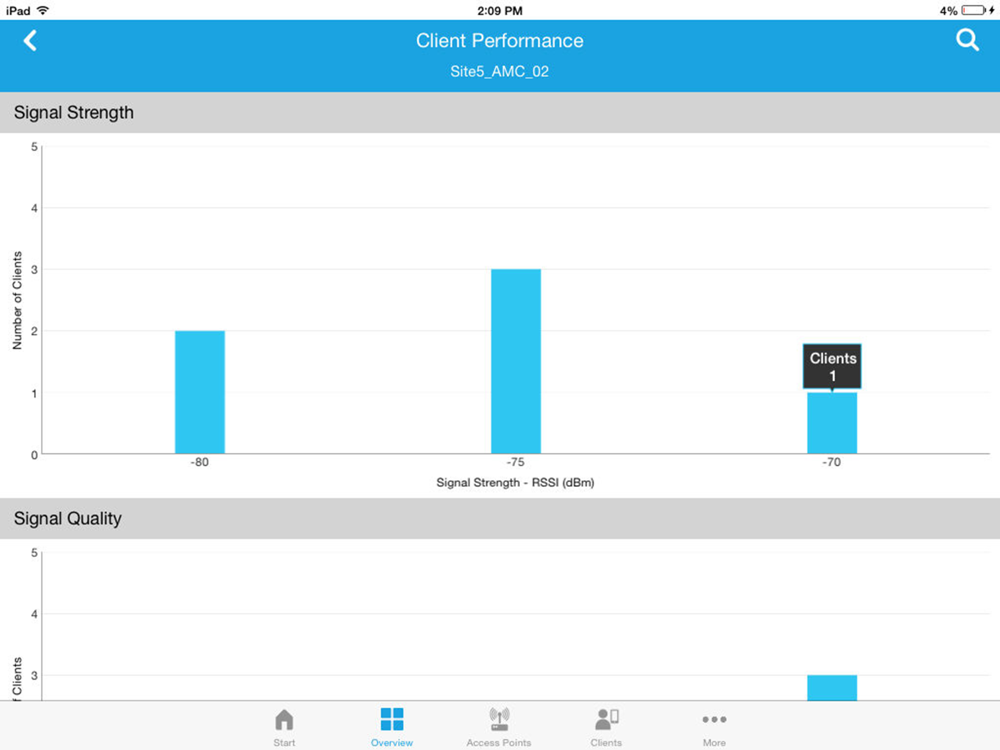1000x750 pixels.
Task: Click the Site5_AMC_02 subtitle
Action: (x=499, y=71)
